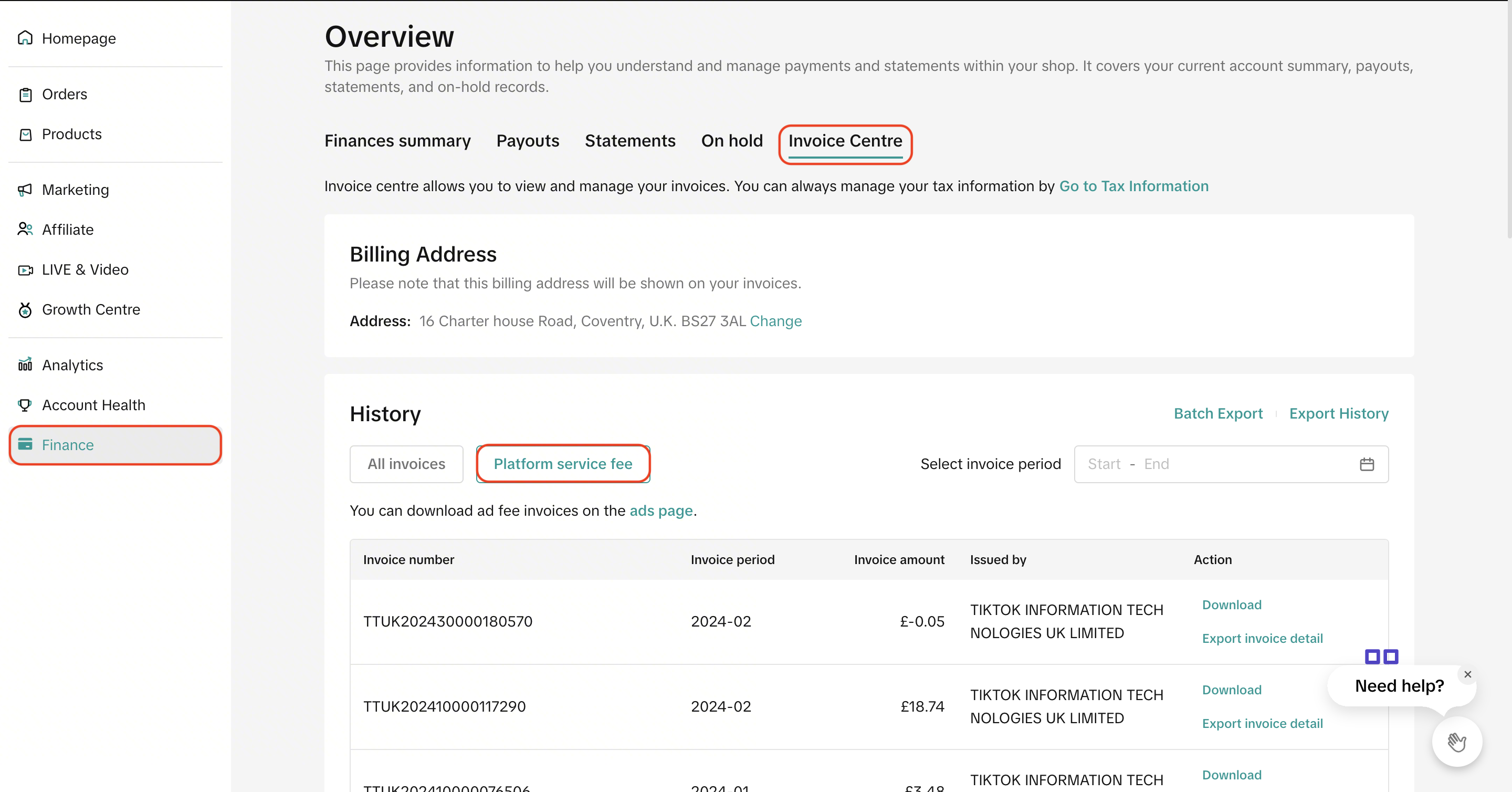Screen dimensions: 1512x792
Task: Click the LIVE & Video camera icon
Action: click(x=25, y=270)
